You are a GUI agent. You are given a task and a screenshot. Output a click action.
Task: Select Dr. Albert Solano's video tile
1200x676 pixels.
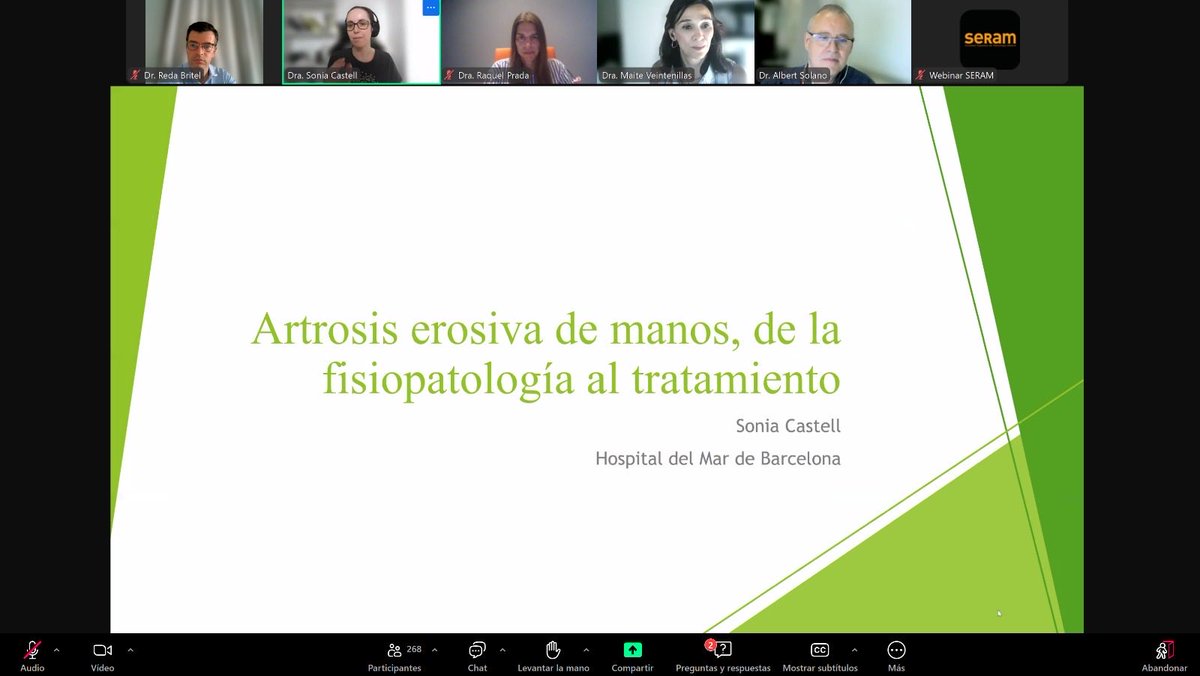click(833, 41)
